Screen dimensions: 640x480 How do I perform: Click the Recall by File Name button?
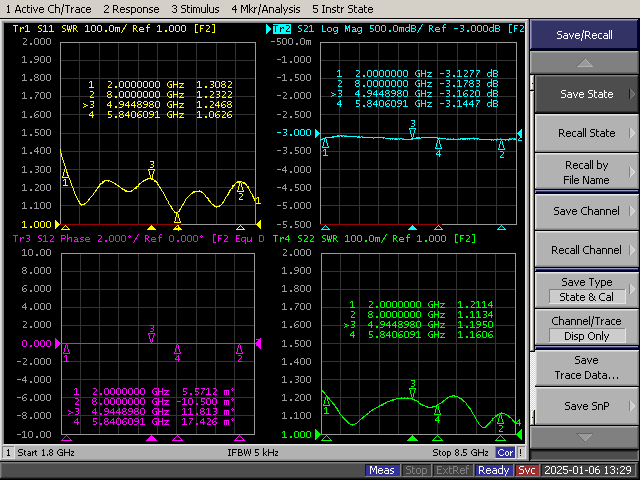(586, 172)
